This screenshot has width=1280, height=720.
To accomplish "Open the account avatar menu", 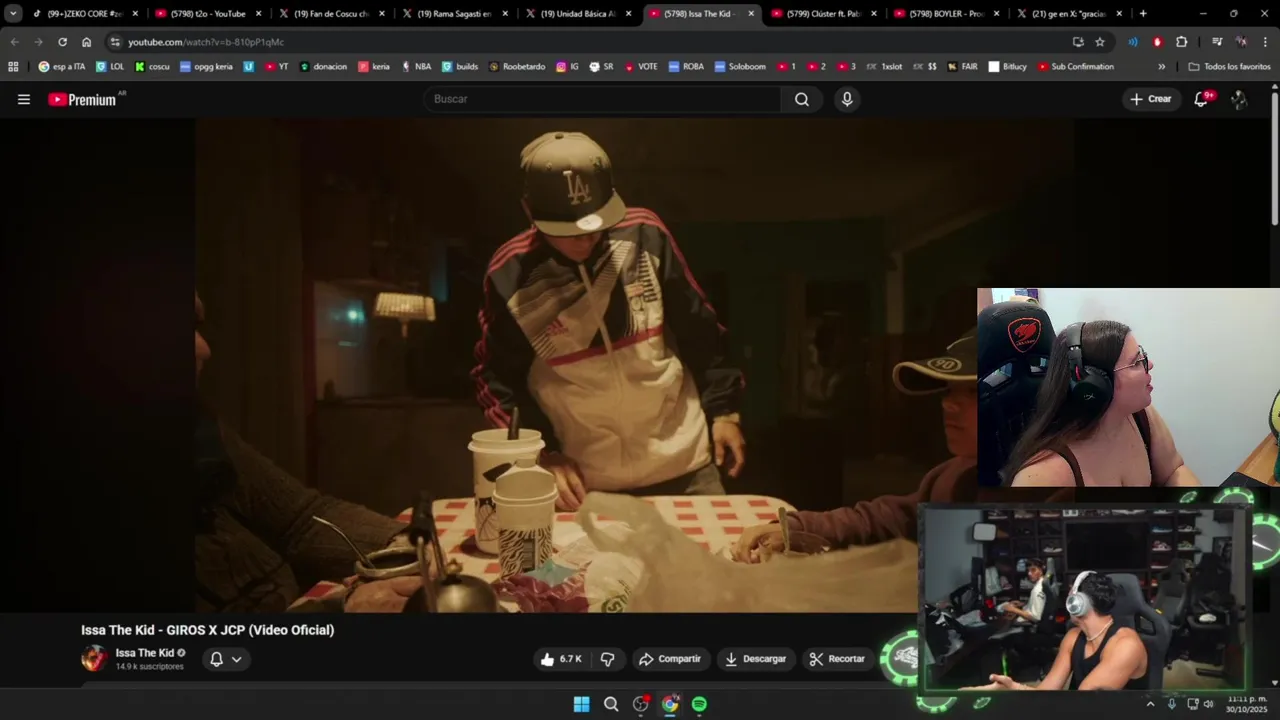I will 1239,99.
